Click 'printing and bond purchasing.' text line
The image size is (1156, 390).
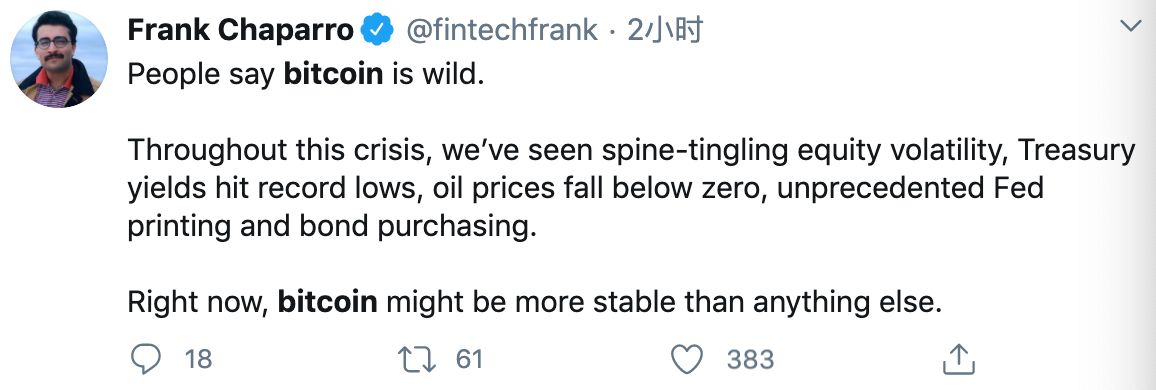click(328, 227)
